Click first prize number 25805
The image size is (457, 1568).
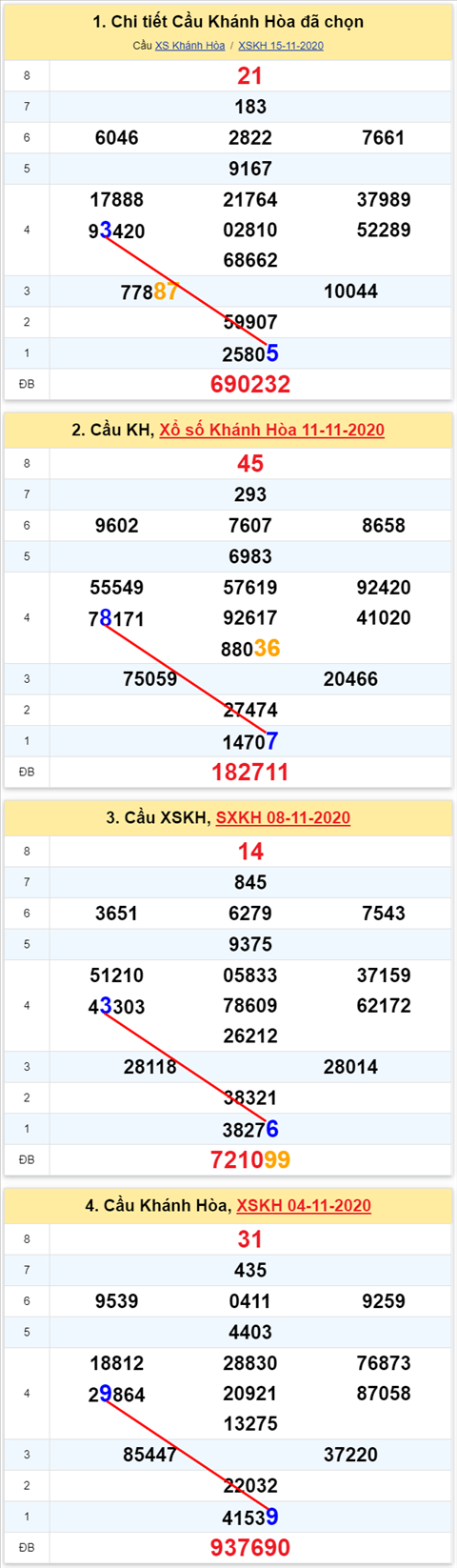250,353
